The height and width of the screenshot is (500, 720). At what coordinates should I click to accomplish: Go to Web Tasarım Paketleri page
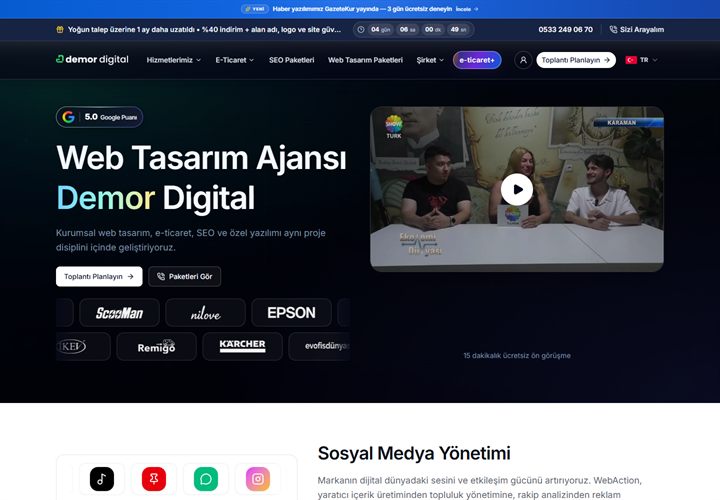pos(365,60)
